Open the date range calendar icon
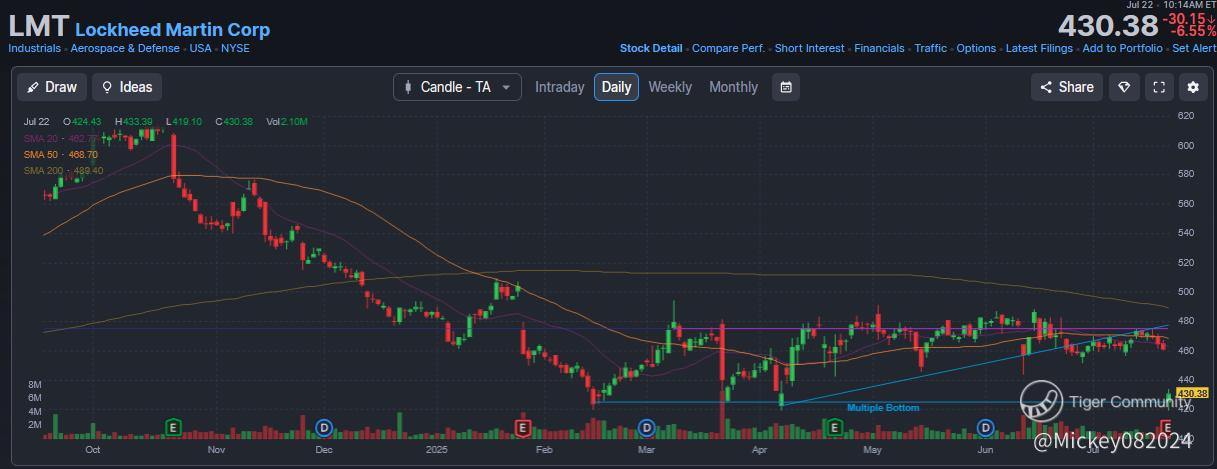The width and height of the screenshot is (1217, 469). (x=786, y=87)
